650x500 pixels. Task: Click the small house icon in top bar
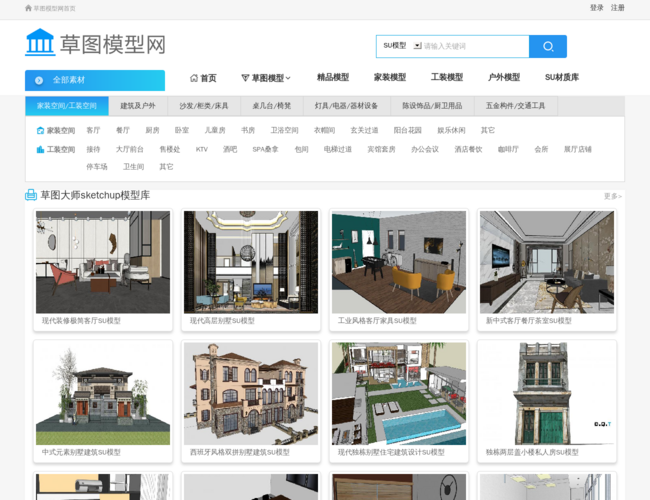(x=28, y=7)
